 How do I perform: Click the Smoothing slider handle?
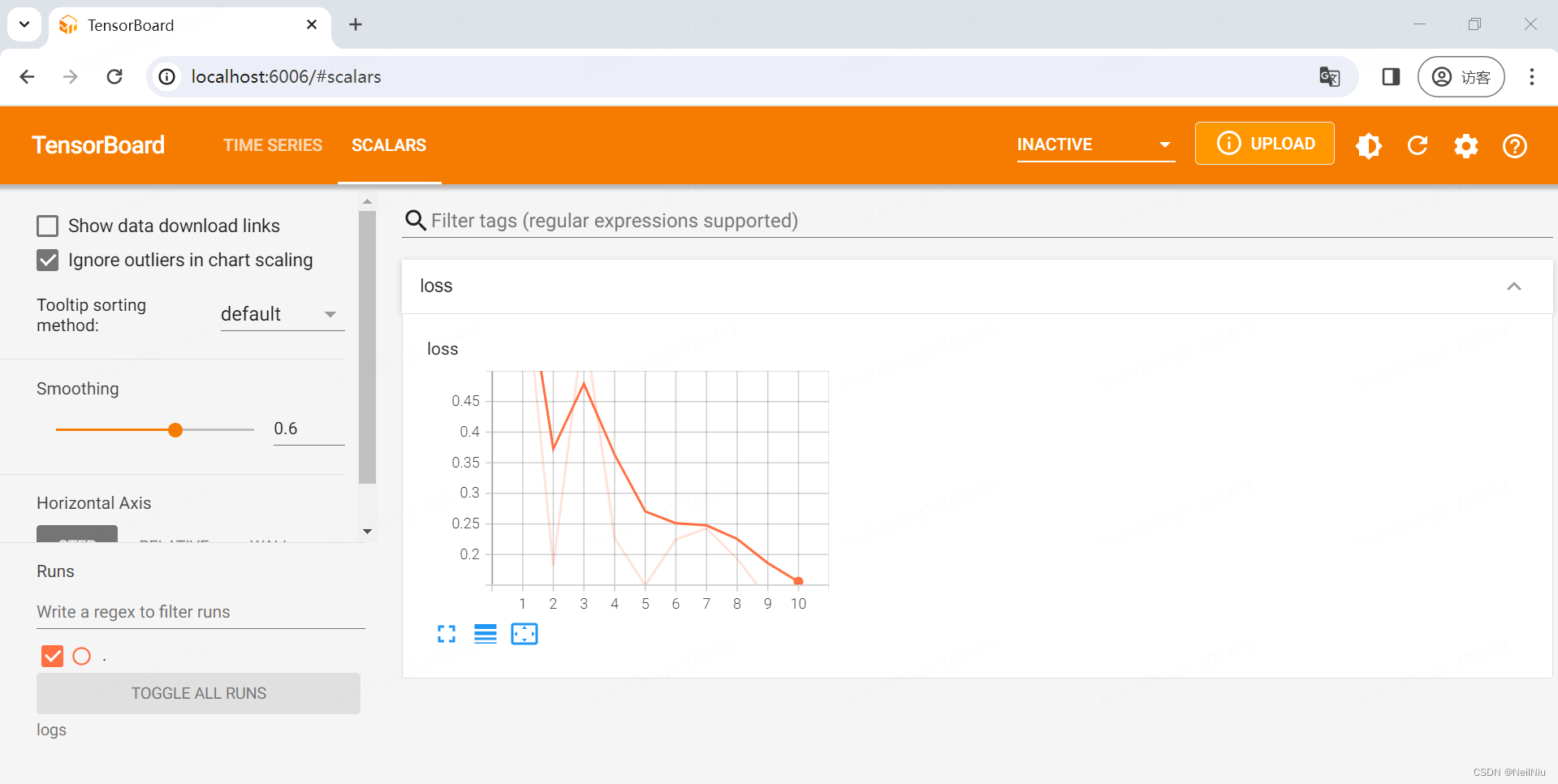[175, 430]
